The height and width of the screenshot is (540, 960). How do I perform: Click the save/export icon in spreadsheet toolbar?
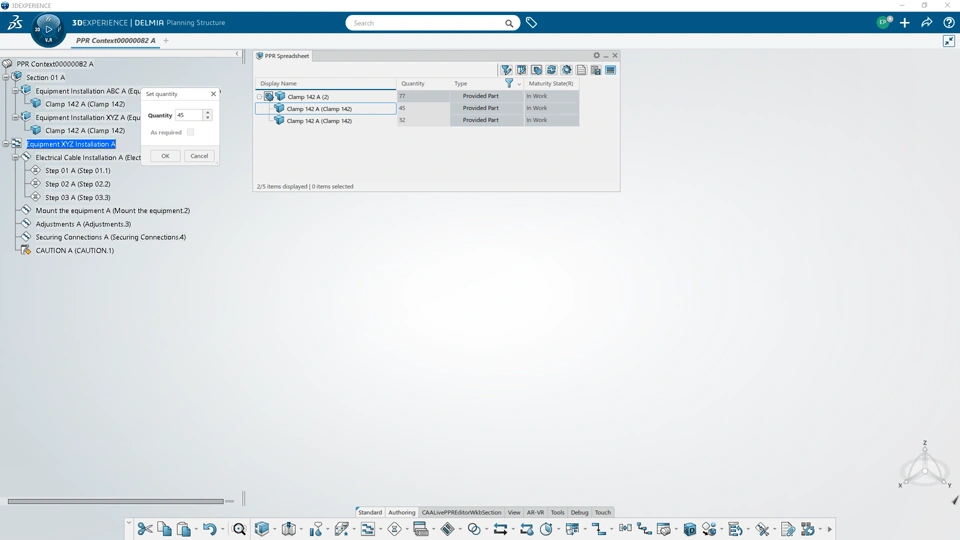coord(596,70)
